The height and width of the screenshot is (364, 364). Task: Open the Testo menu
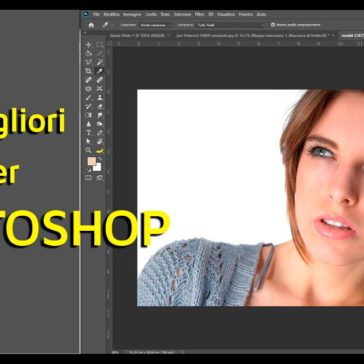point(165,14)
